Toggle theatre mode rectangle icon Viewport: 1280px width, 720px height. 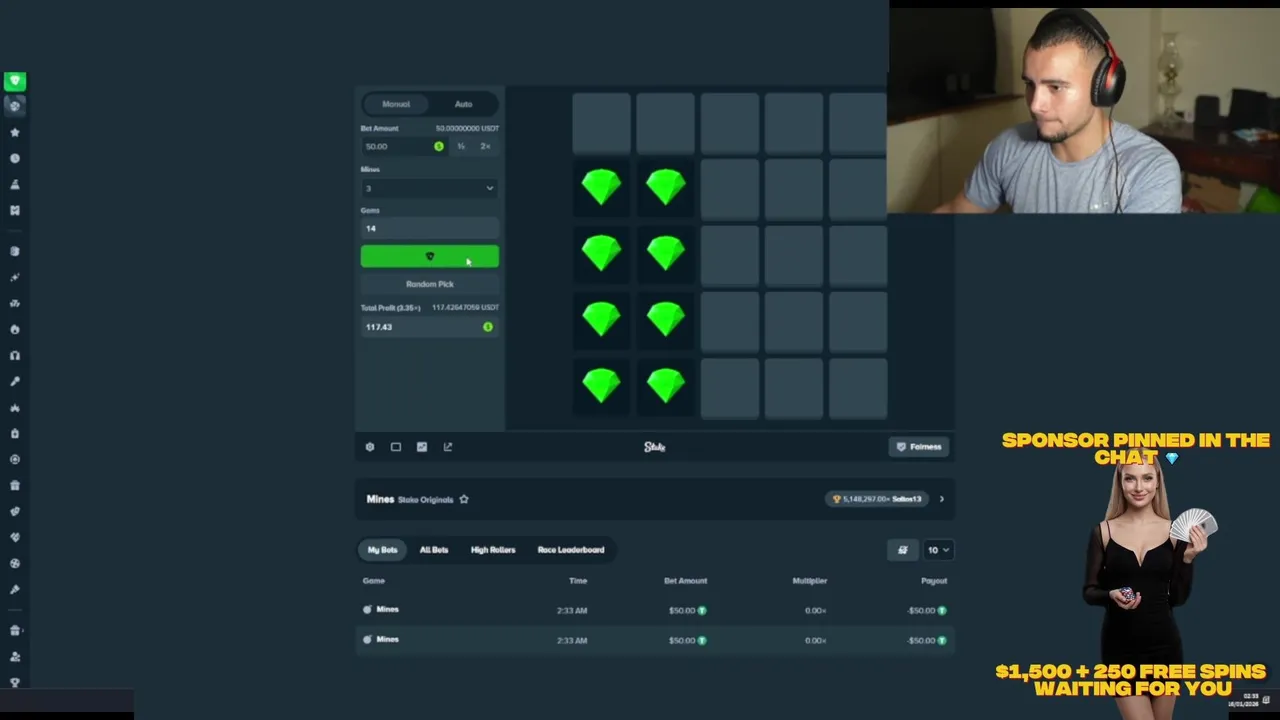[x=396, y=447]
